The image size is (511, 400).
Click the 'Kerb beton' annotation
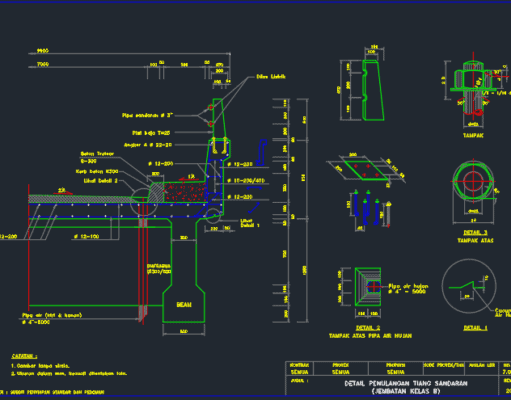(97, 172)
